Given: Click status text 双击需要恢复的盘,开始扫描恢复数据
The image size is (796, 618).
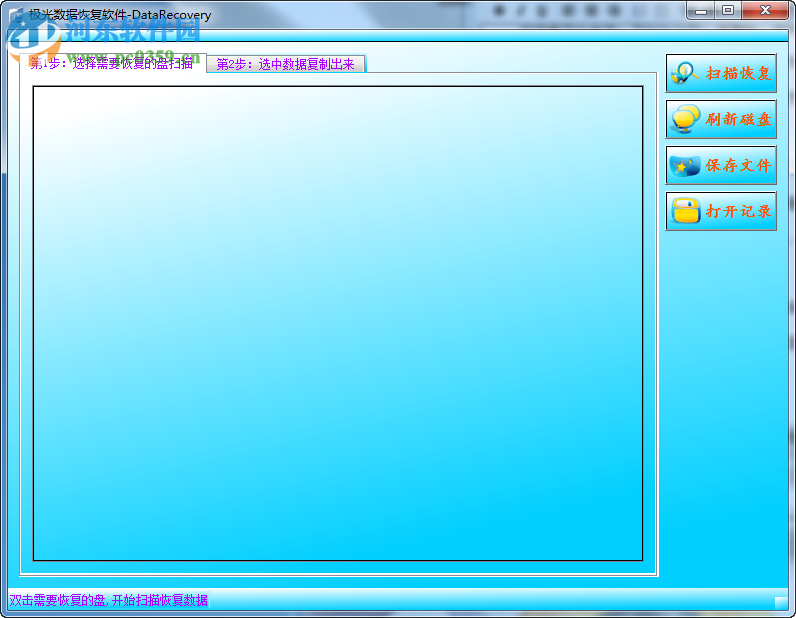Looking at the screenshot, I should click(x=109, y=600).
